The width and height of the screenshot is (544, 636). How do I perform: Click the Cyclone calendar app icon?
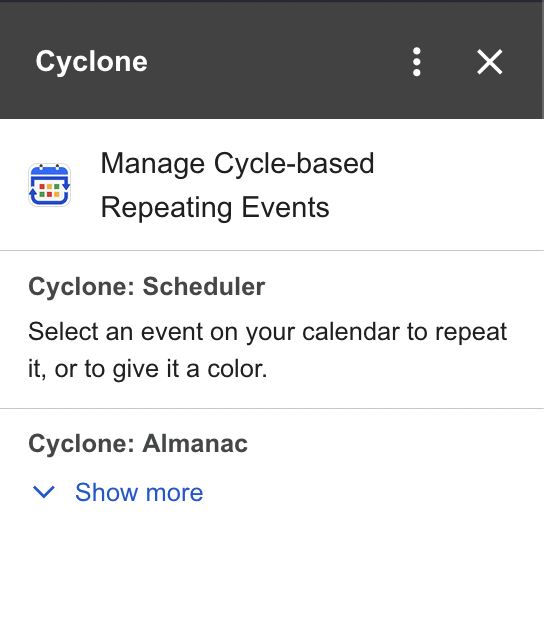pos(49,185)
